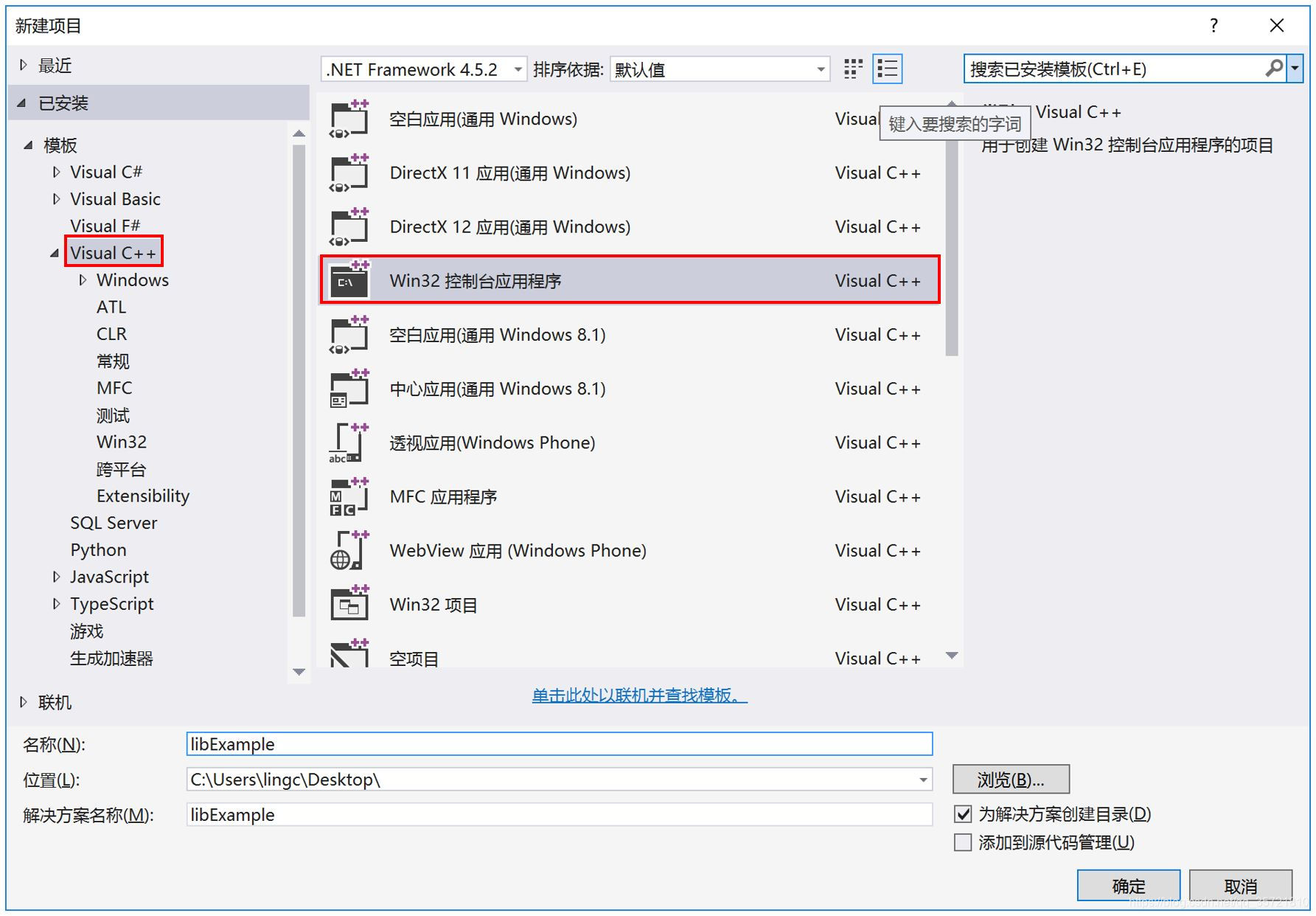This screenshot has height=916, width=1316.
Task: Click the search magnifier icon
Action: click(x=1273, y=69)
